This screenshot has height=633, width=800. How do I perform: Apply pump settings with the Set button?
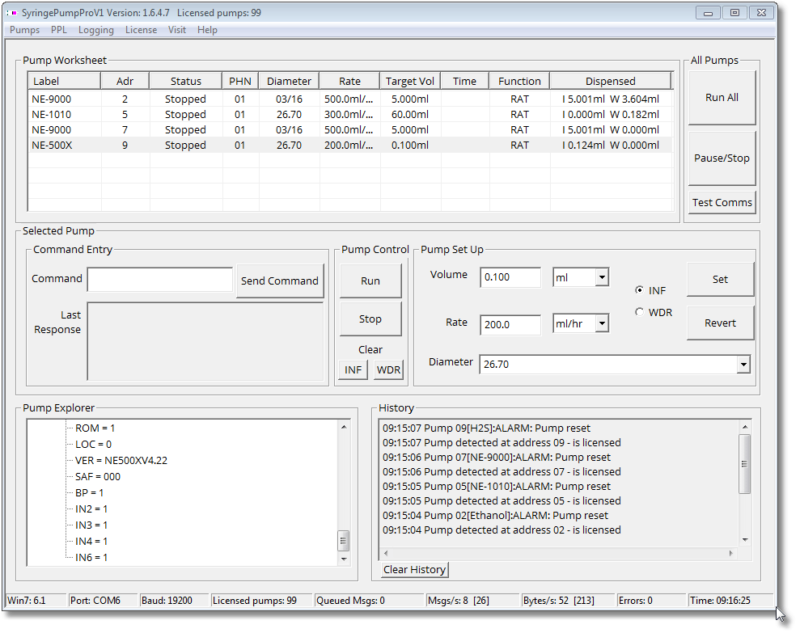[719, 279]
